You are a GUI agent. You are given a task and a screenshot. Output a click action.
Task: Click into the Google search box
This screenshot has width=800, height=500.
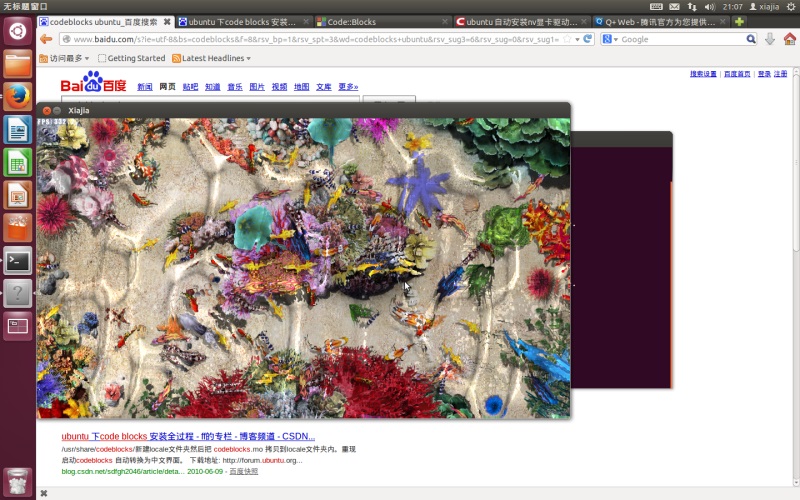point(682,39)
